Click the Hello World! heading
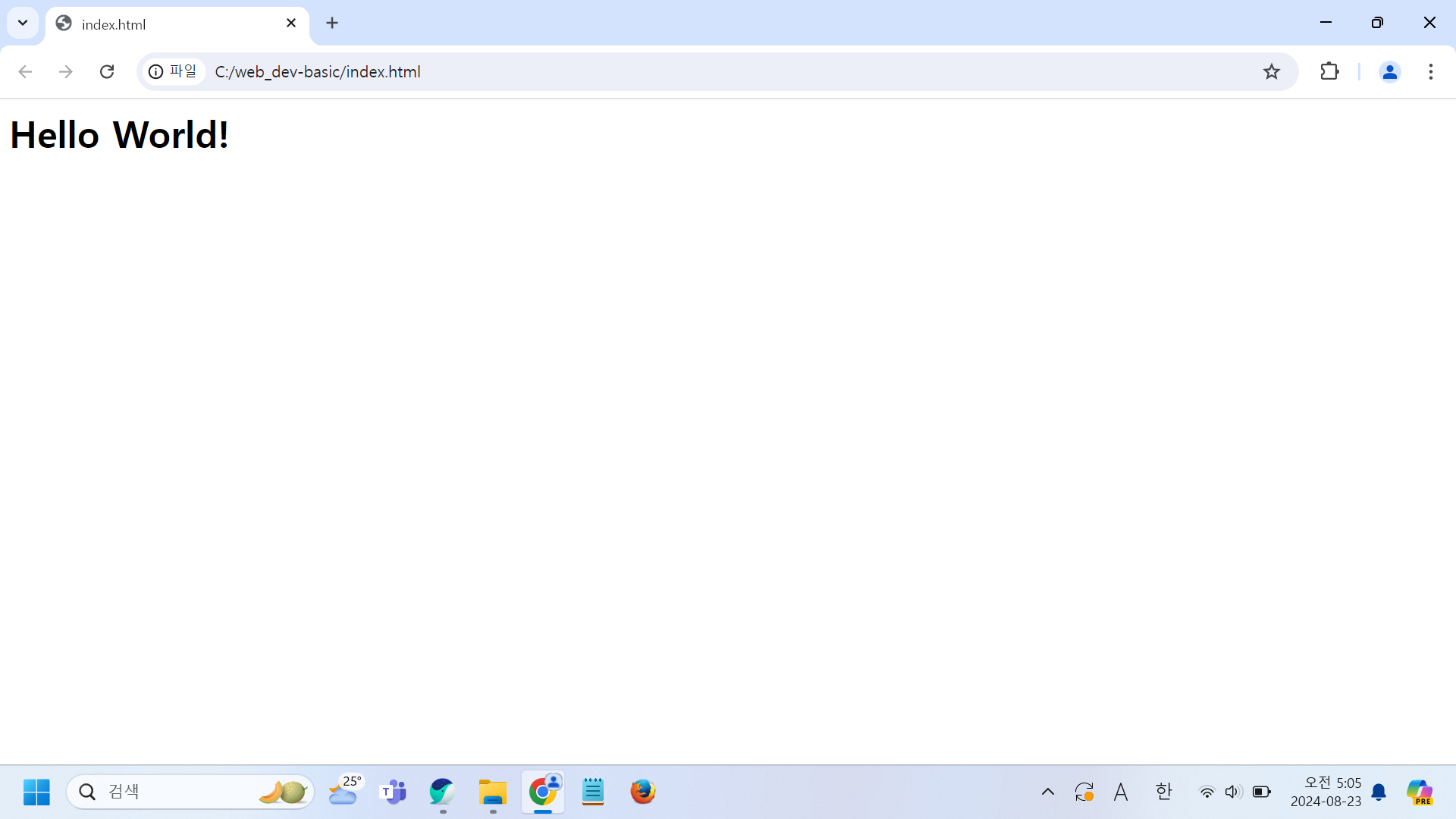 (119, 135)
